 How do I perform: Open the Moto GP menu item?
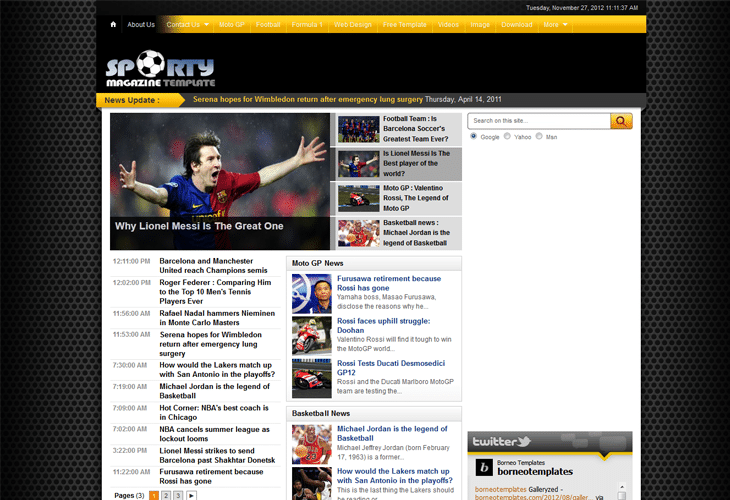coord(232,25)
